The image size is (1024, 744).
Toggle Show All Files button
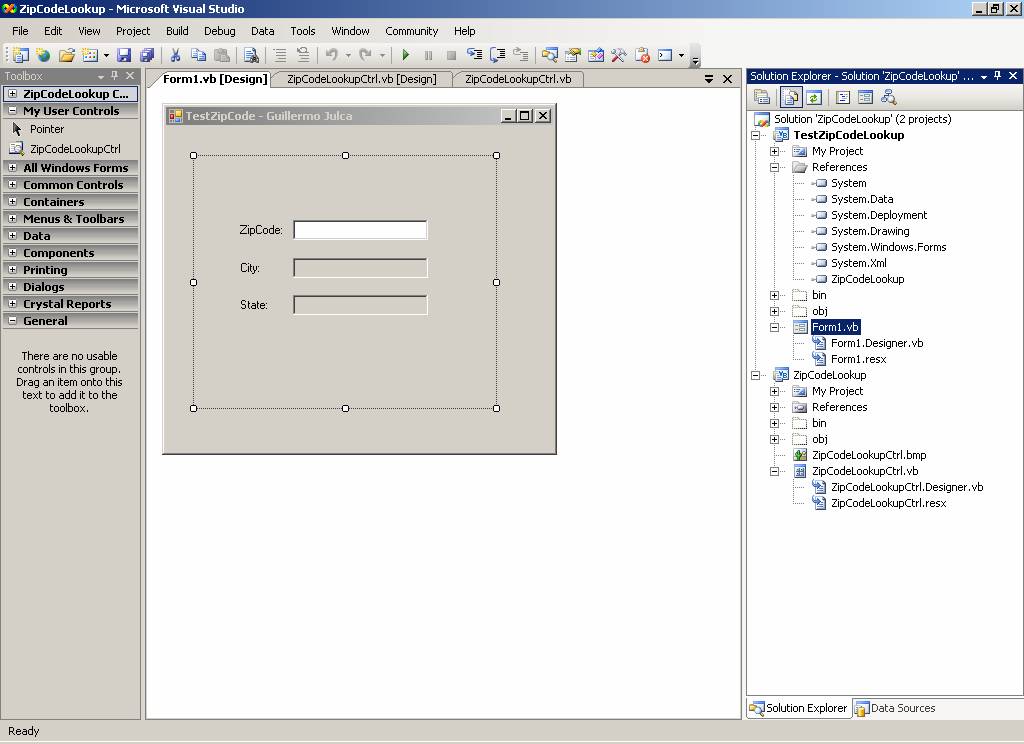point(791,97)
